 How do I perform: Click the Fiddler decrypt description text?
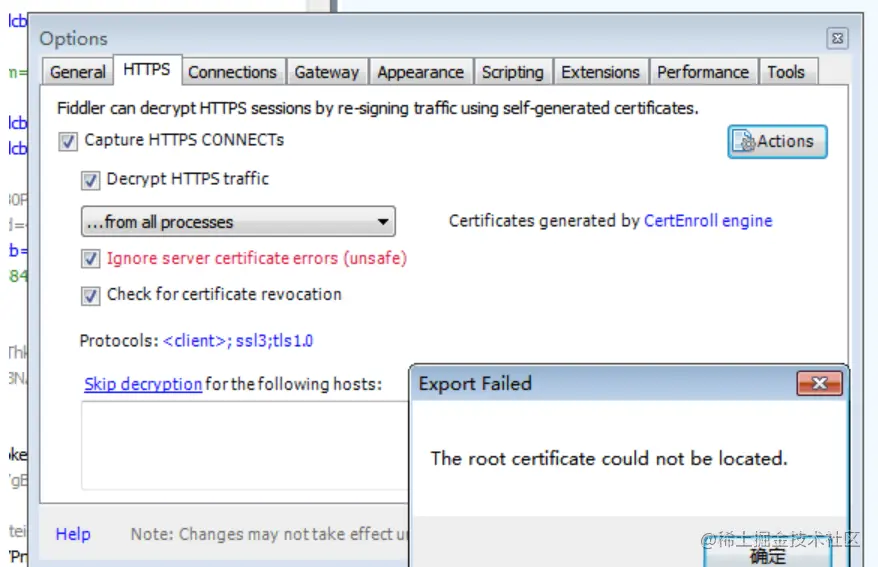coord(378,108)
